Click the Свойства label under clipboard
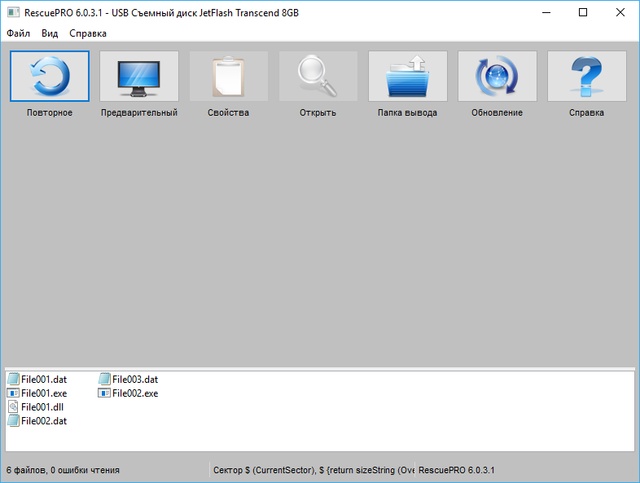Screen dimensions: 640x483 click(228, 113)
